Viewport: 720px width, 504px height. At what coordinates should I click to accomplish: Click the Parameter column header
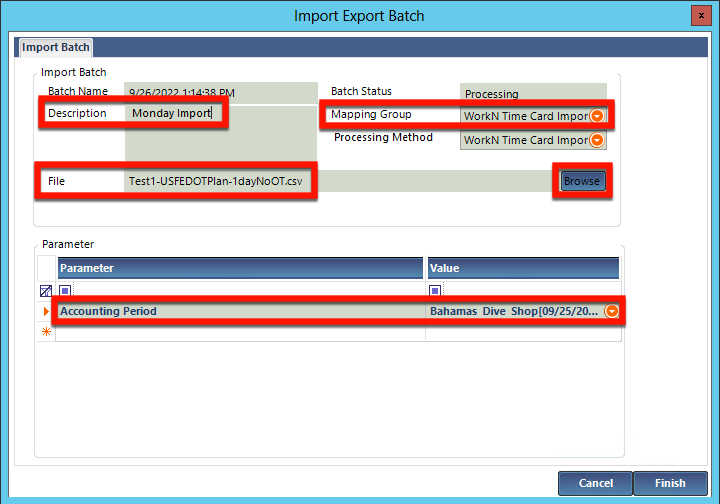pyautogui.click(x=240, y=268)
